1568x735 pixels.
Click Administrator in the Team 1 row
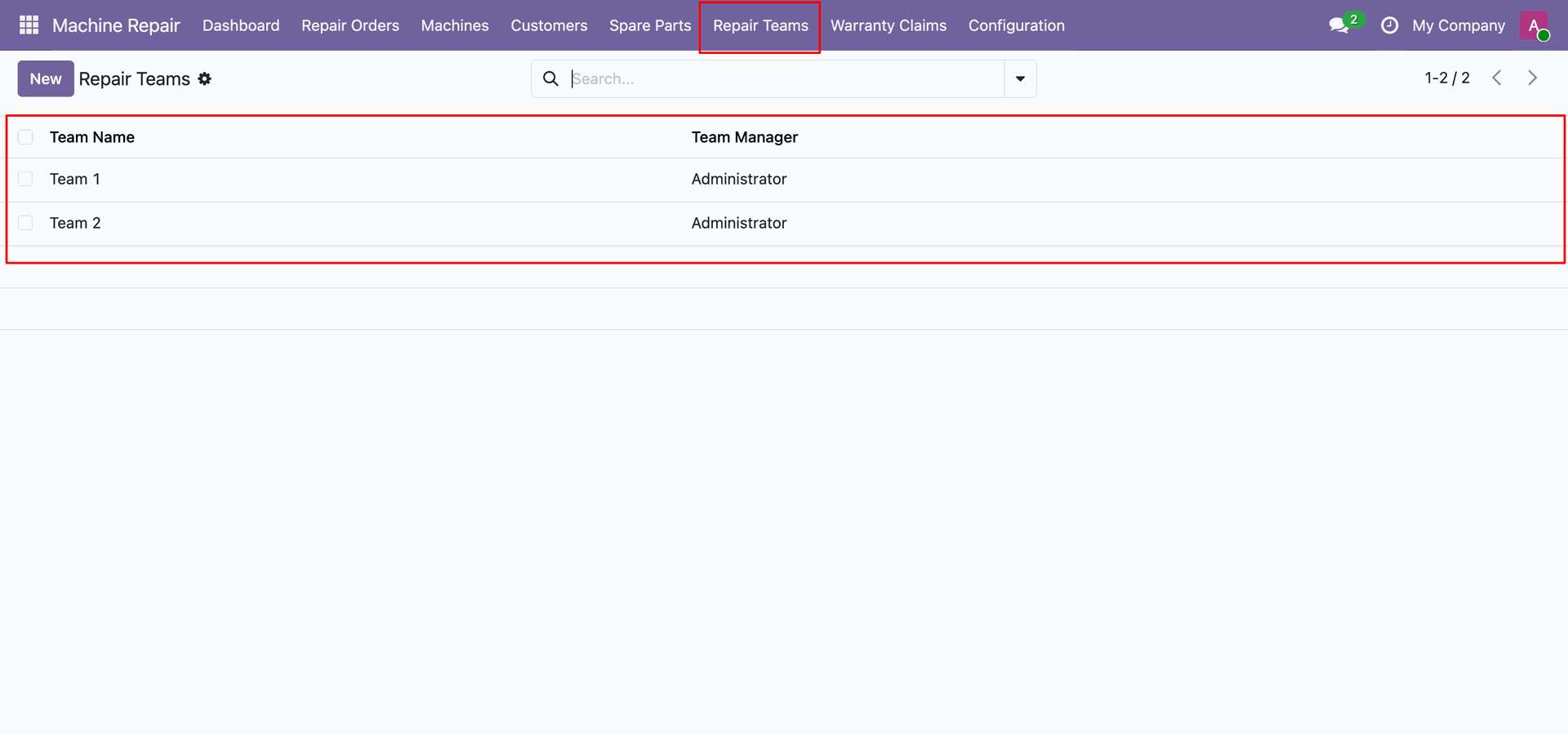click(x=739, y=179)
